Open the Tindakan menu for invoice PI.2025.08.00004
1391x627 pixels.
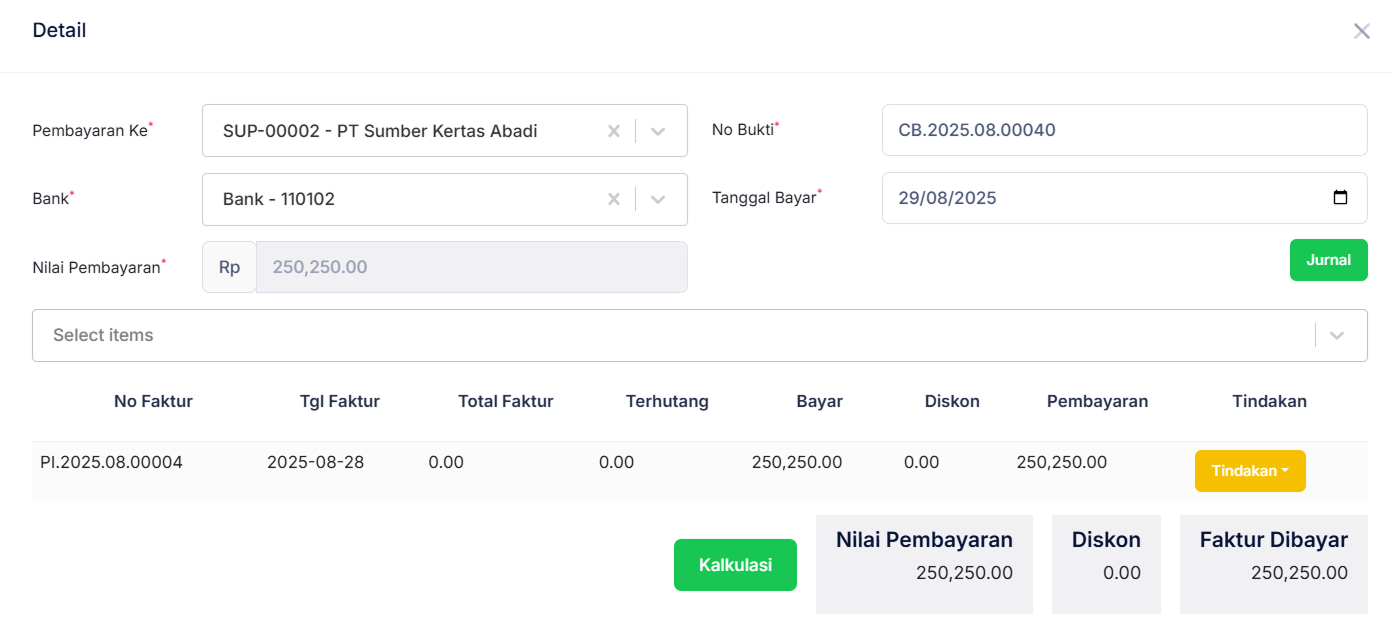point(1250,470)
